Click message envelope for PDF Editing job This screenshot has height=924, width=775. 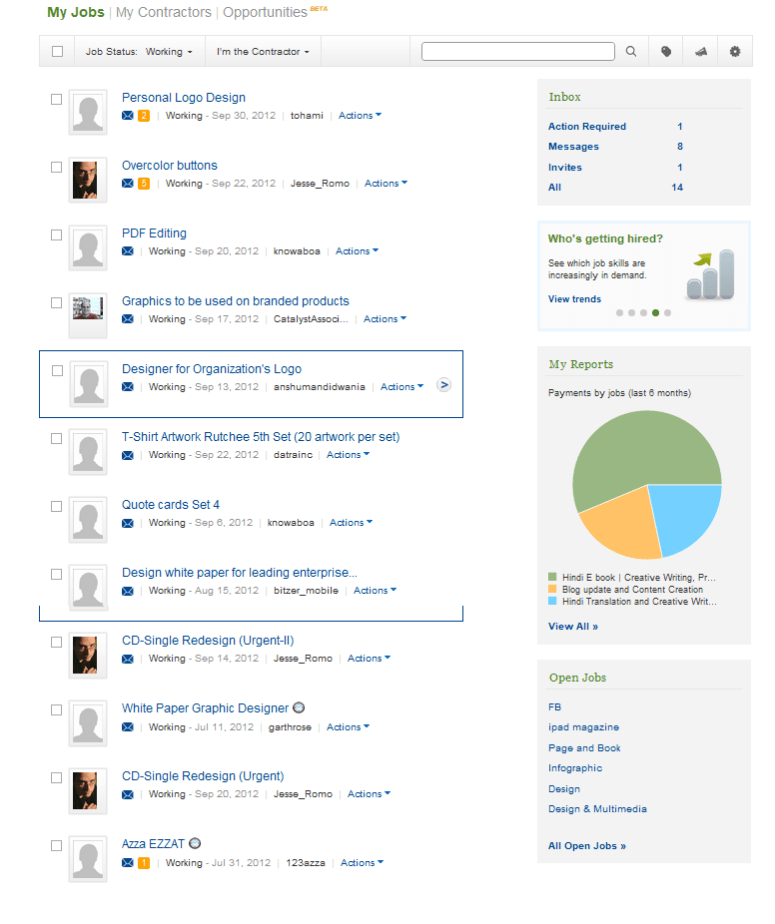[x=127, y=252]
